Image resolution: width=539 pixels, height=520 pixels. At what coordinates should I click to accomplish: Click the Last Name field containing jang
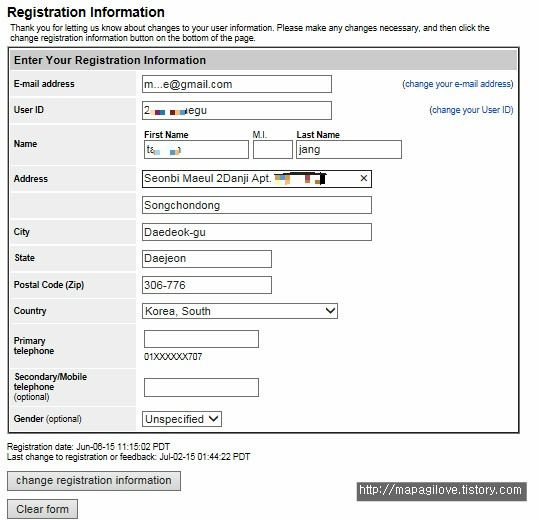[x=349, y=150]
